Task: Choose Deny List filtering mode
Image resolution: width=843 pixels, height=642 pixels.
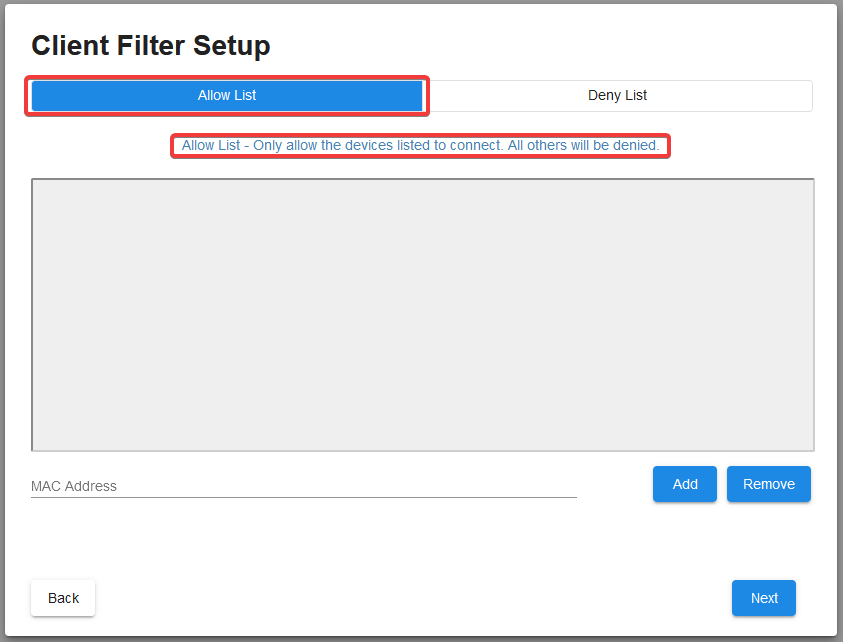Action: 617,96
